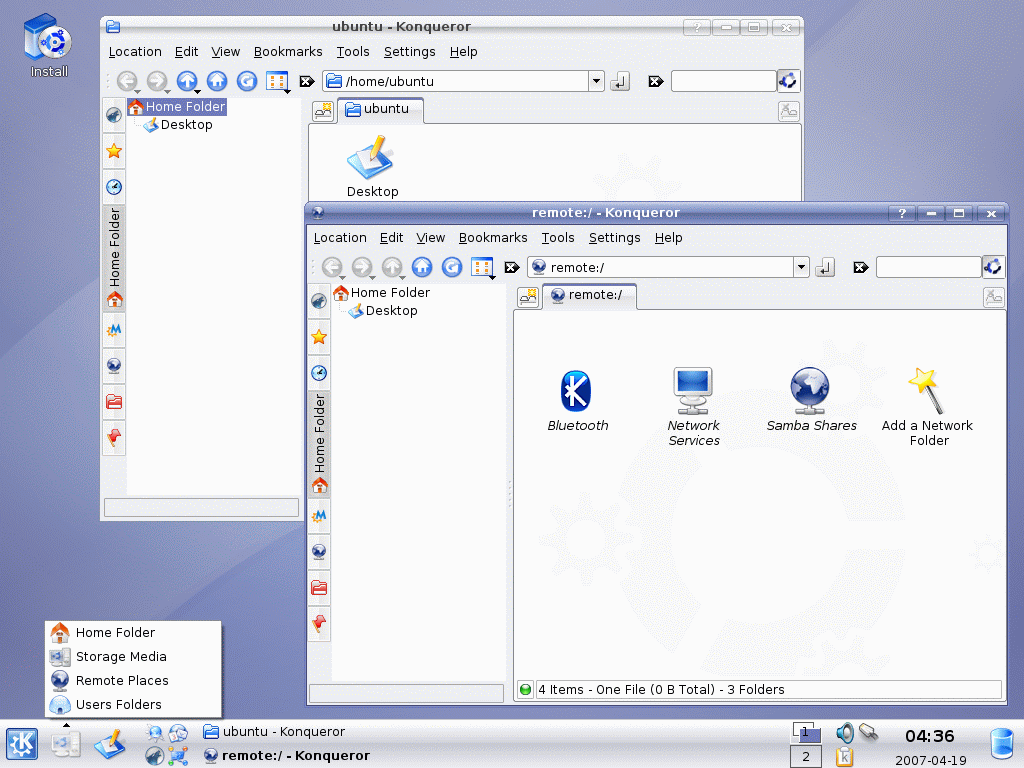Open the Bluetooth icon in remote:/ view
Viewport: 1024px width, 768px height.
point(577,400)
